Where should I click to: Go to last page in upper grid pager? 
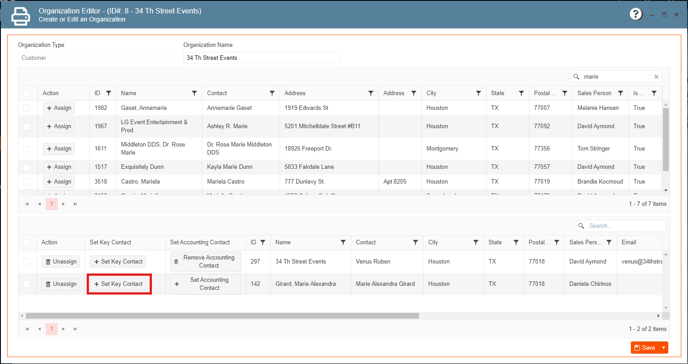pos(75,204)
